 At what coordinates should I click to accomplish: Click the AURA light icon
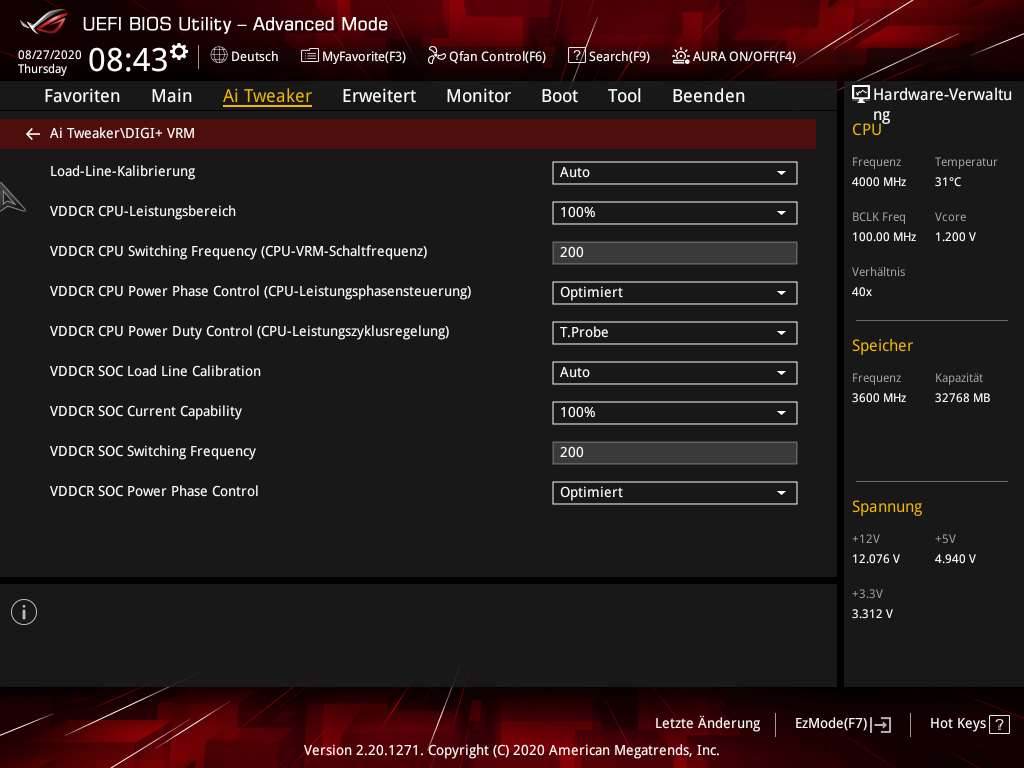click(680, 56)
